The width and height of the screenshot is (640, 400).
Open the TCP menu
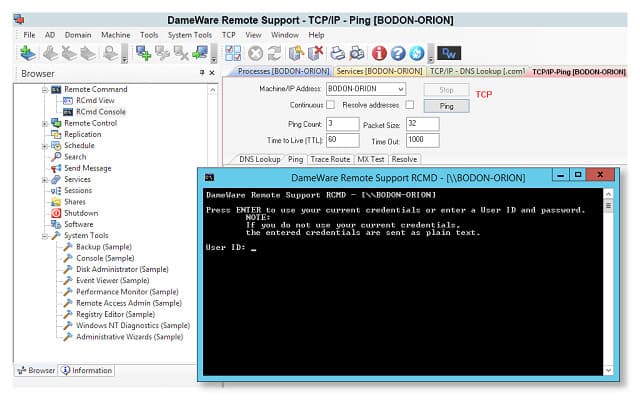click(229, 35)
